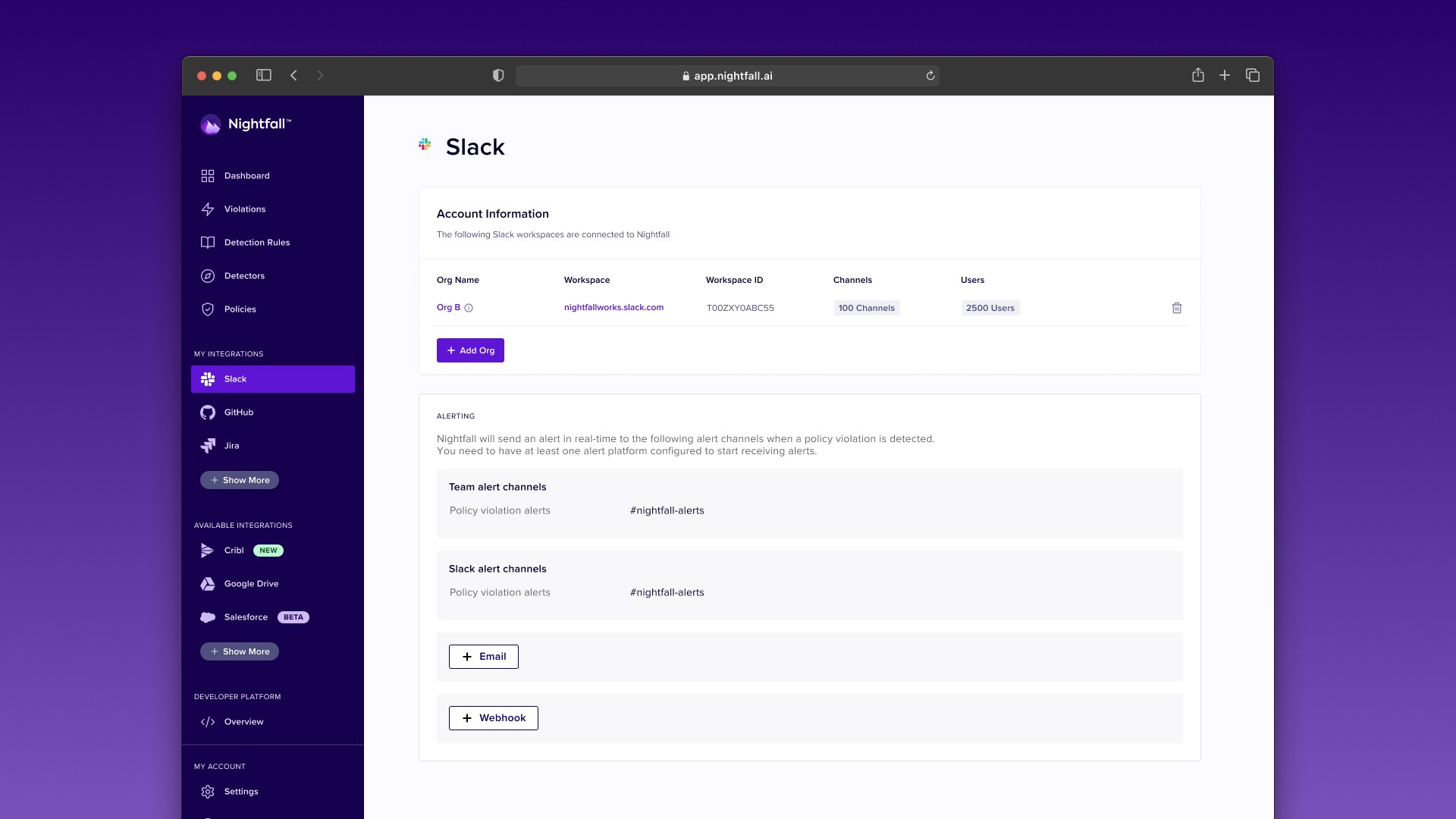Click the Google Drive icon

[x=208, y=584]
